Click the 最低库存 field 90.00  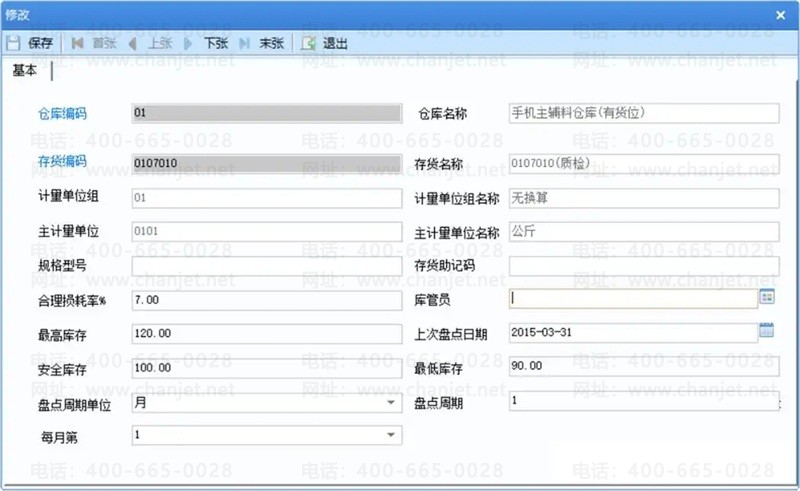[x=644, y=366]
